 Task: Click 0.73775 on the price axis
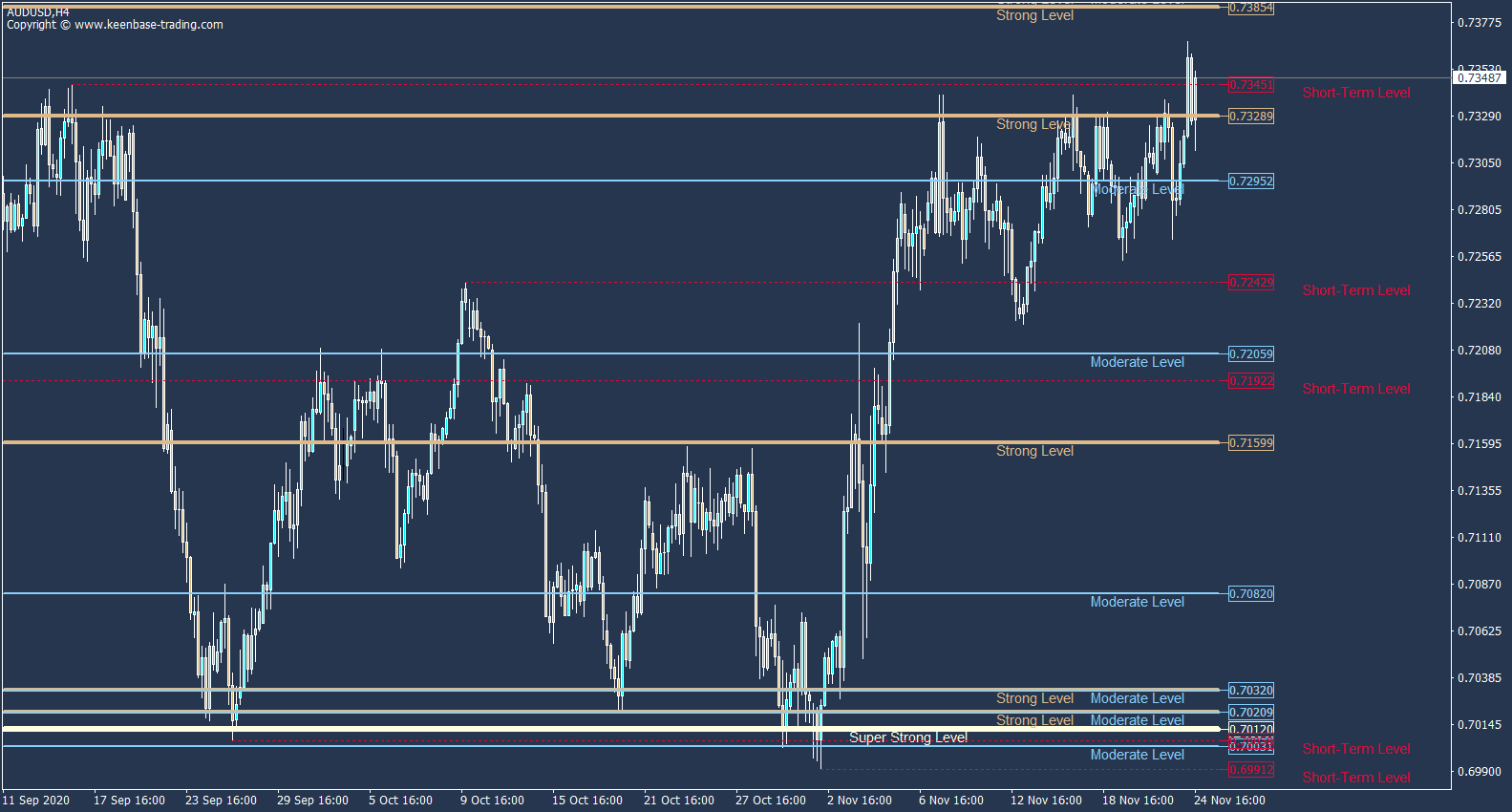point(1479,23)
